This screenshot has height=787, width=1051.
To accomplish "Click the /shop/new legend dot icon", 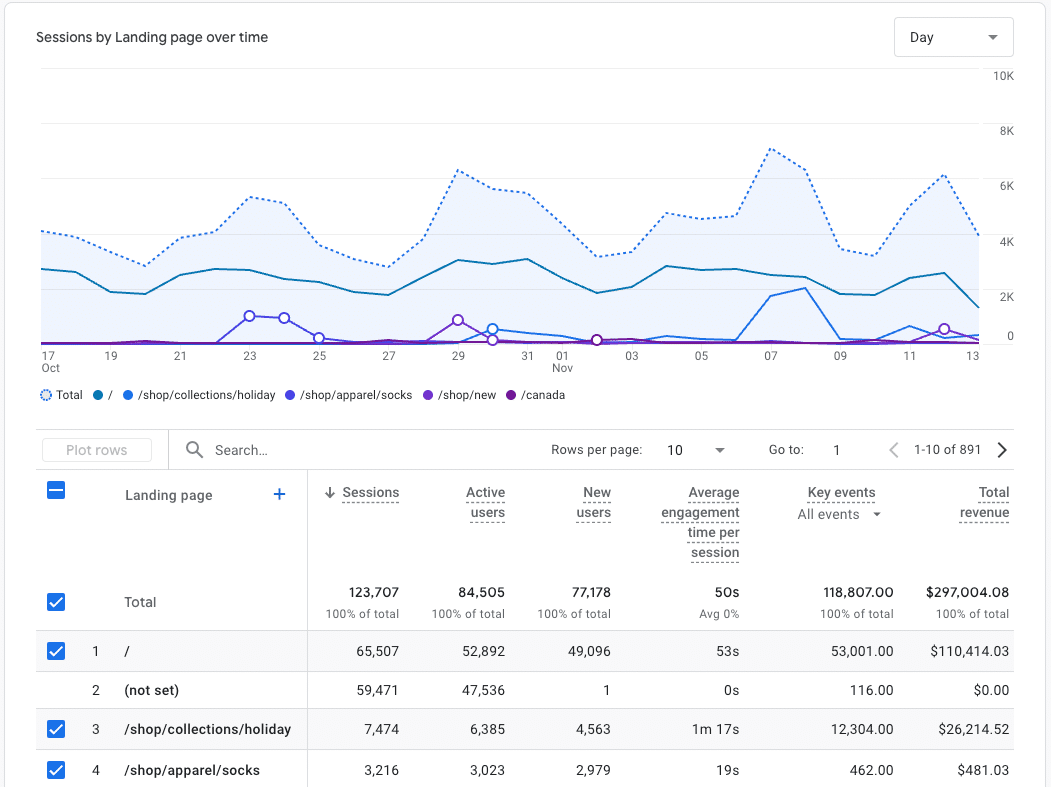I will (428, 395).
